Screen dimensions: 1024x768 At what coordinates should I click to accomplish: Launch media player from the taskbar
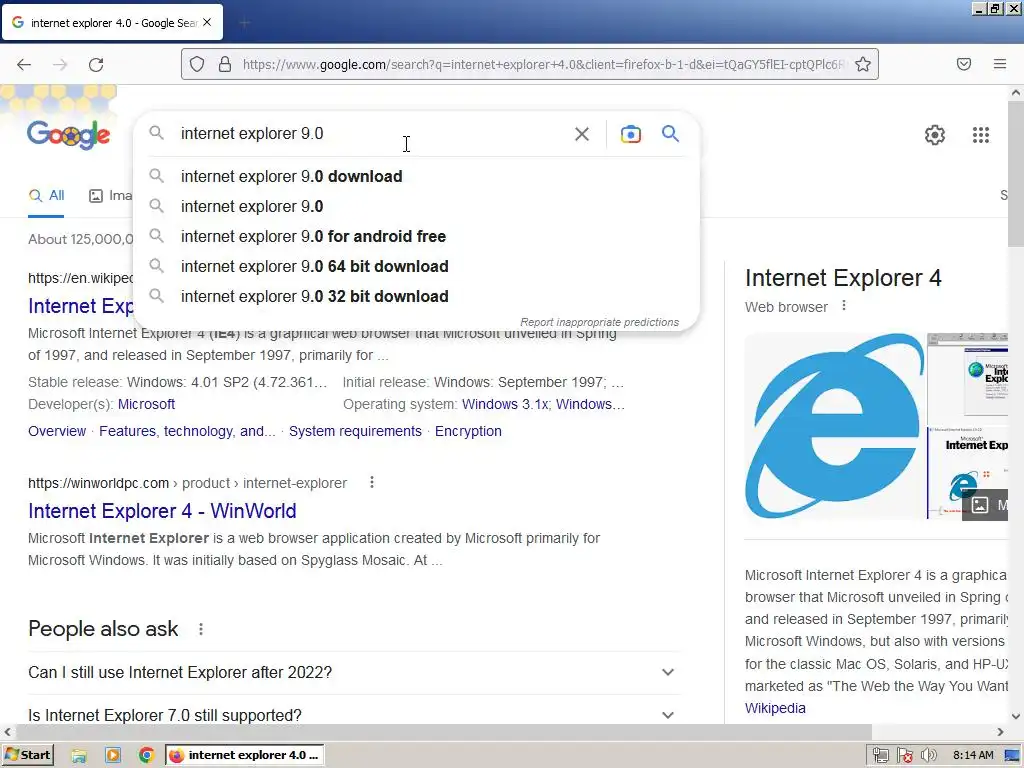pos(113,756)
